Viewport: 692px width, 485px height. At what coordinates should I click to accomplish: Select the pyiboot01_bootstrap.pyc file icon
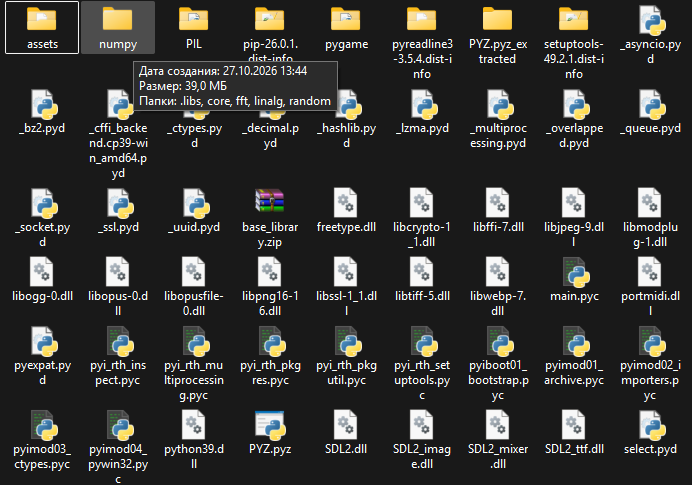click(500, 341)
